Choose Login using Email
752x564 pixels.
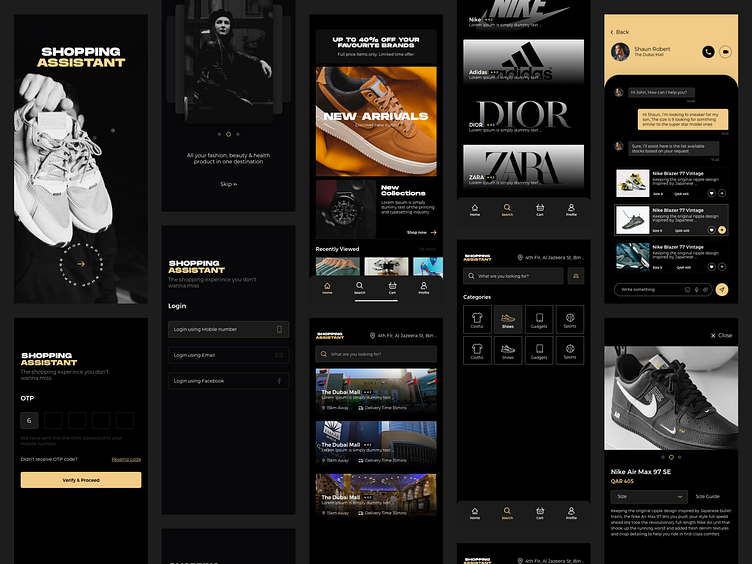228,355
